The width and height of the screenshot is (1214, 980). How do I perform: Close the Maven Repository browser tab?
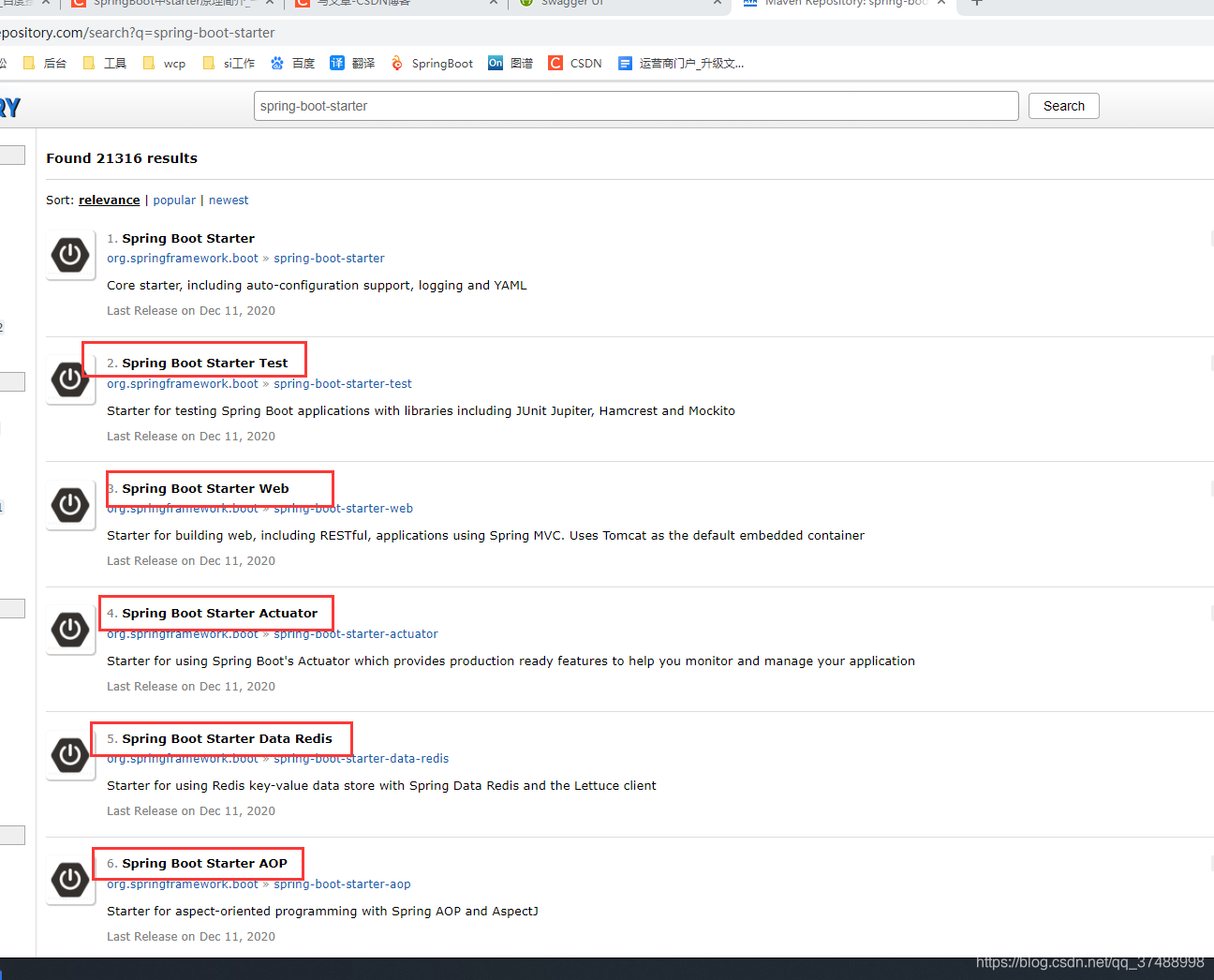coord(940,3)
